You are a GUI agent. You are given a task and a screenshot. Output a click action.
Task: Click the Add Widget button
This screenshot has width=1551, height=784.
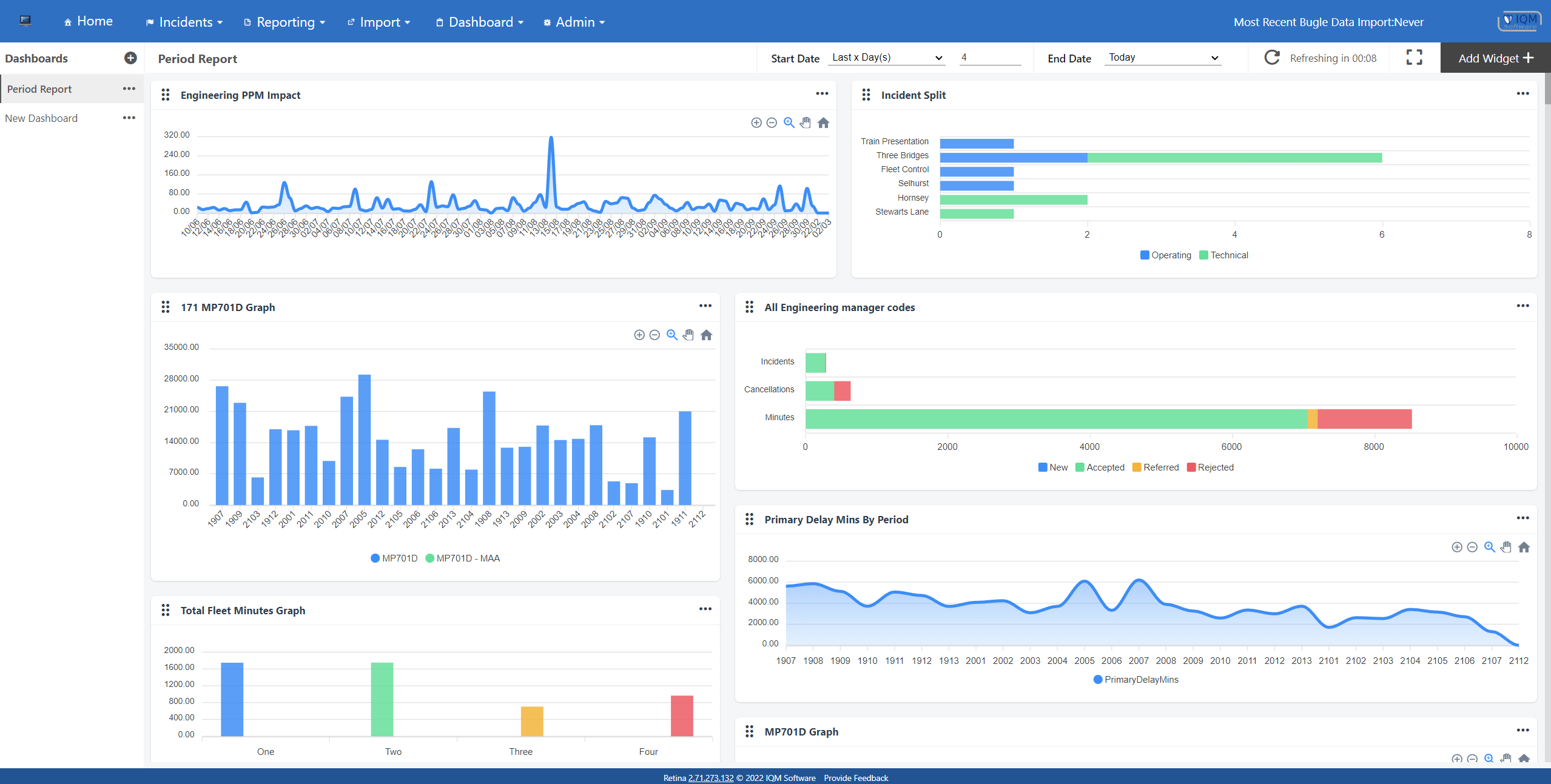coord(1495,58)
